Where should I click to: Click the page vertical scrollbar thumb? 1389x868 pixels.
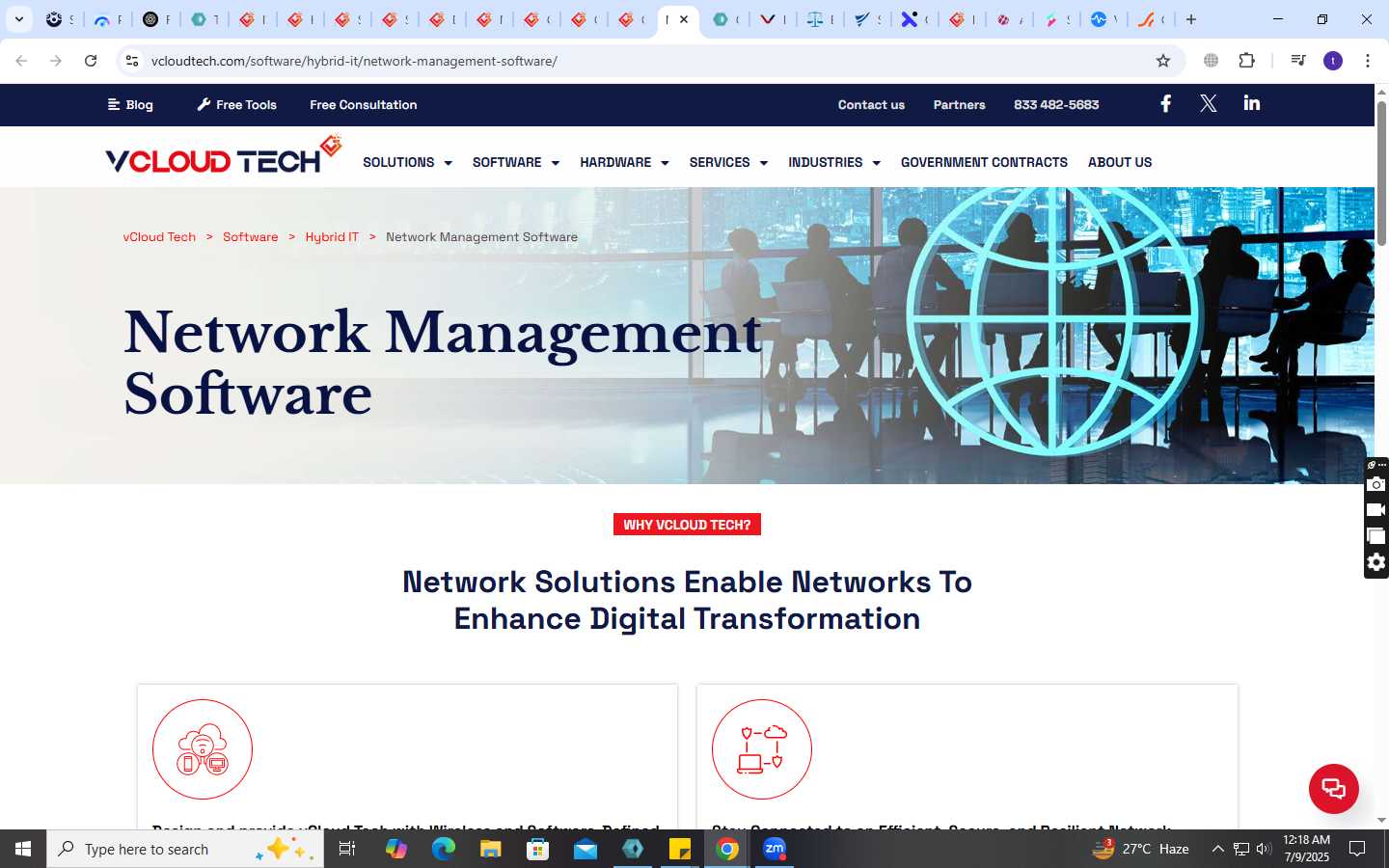pyautogui.click(x=1381, y=172)
